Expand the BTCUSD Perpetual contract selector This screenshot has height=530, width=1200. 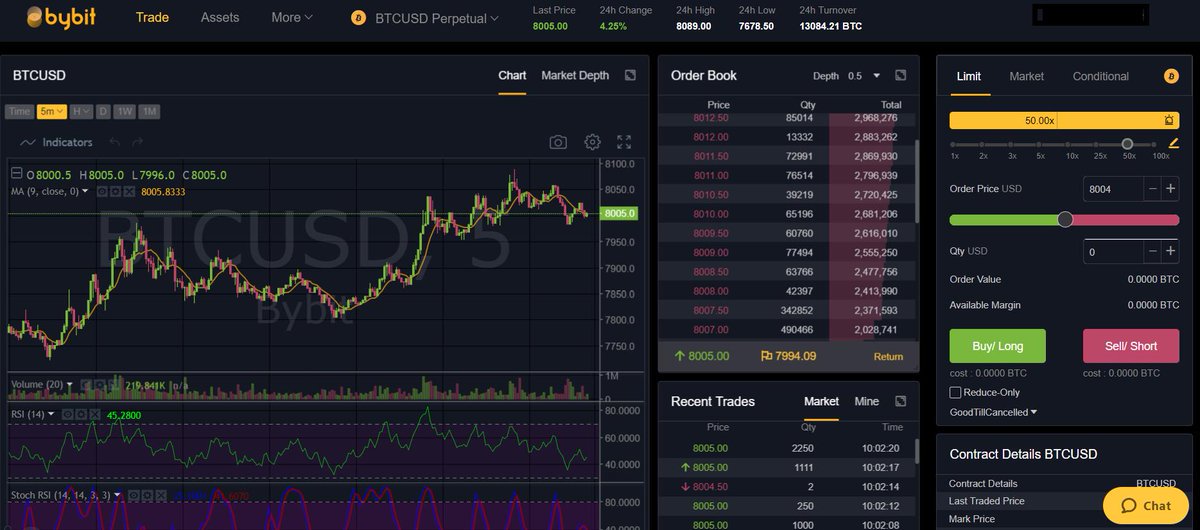426,18
